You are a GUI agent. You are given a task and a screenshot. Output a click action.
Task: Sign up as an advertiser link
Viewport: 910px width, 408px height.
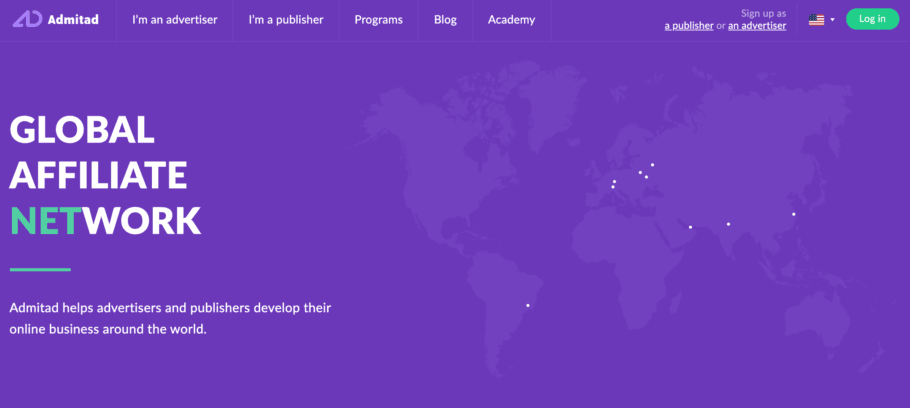(x=757, y=26)
